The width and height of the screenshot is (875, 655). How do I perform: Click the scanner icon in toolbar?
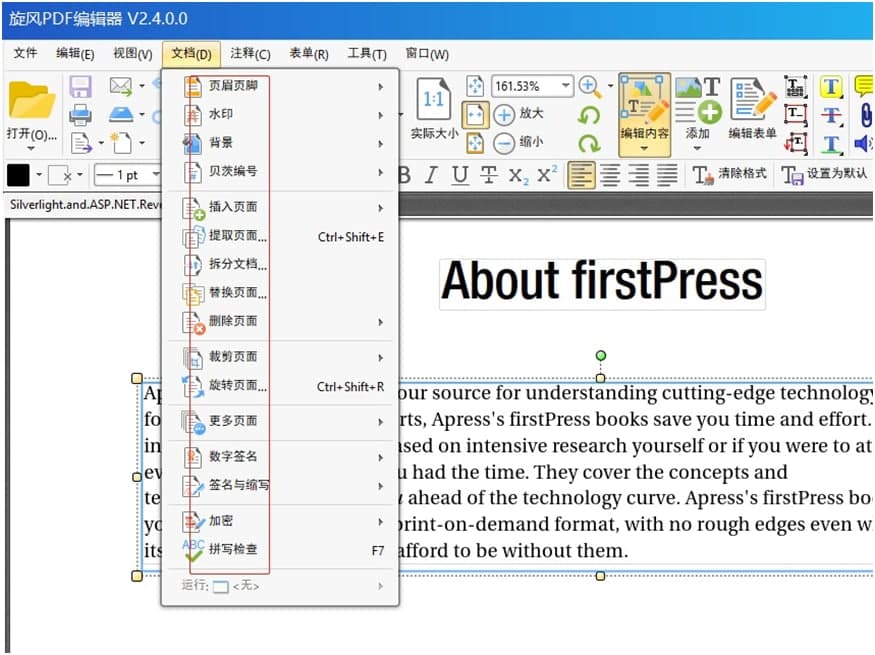121,114
